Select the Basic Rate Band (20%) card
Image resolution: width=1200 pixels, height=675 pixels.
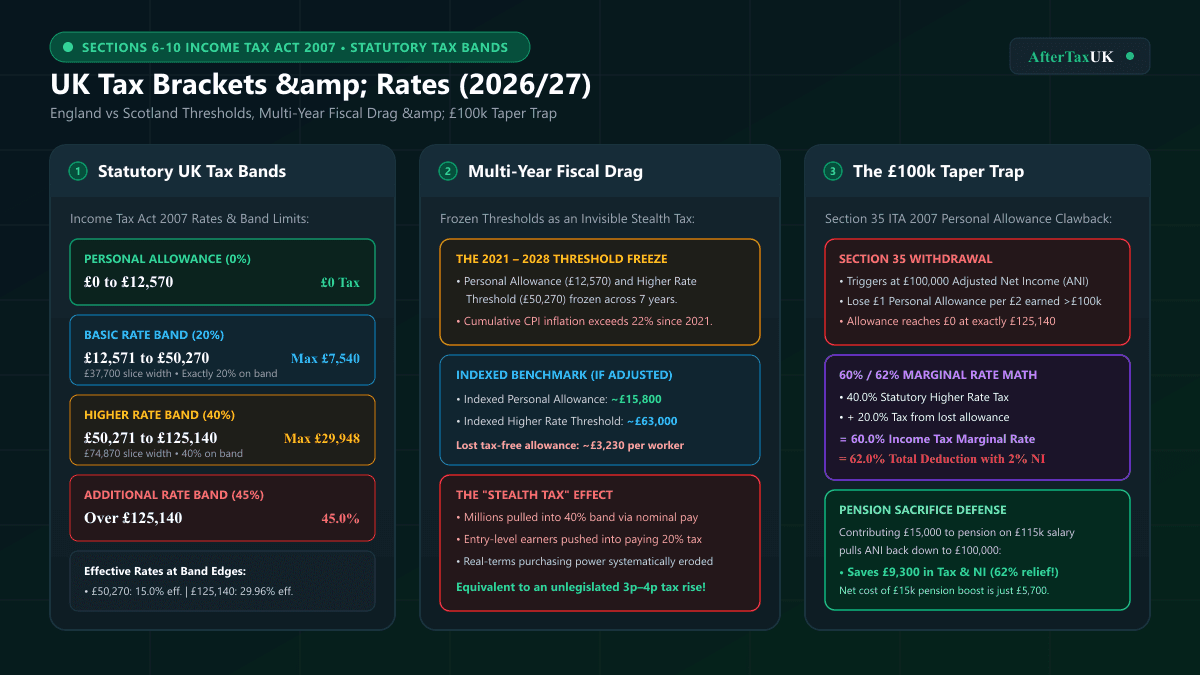pyautogui.click(x=222, y=350)
